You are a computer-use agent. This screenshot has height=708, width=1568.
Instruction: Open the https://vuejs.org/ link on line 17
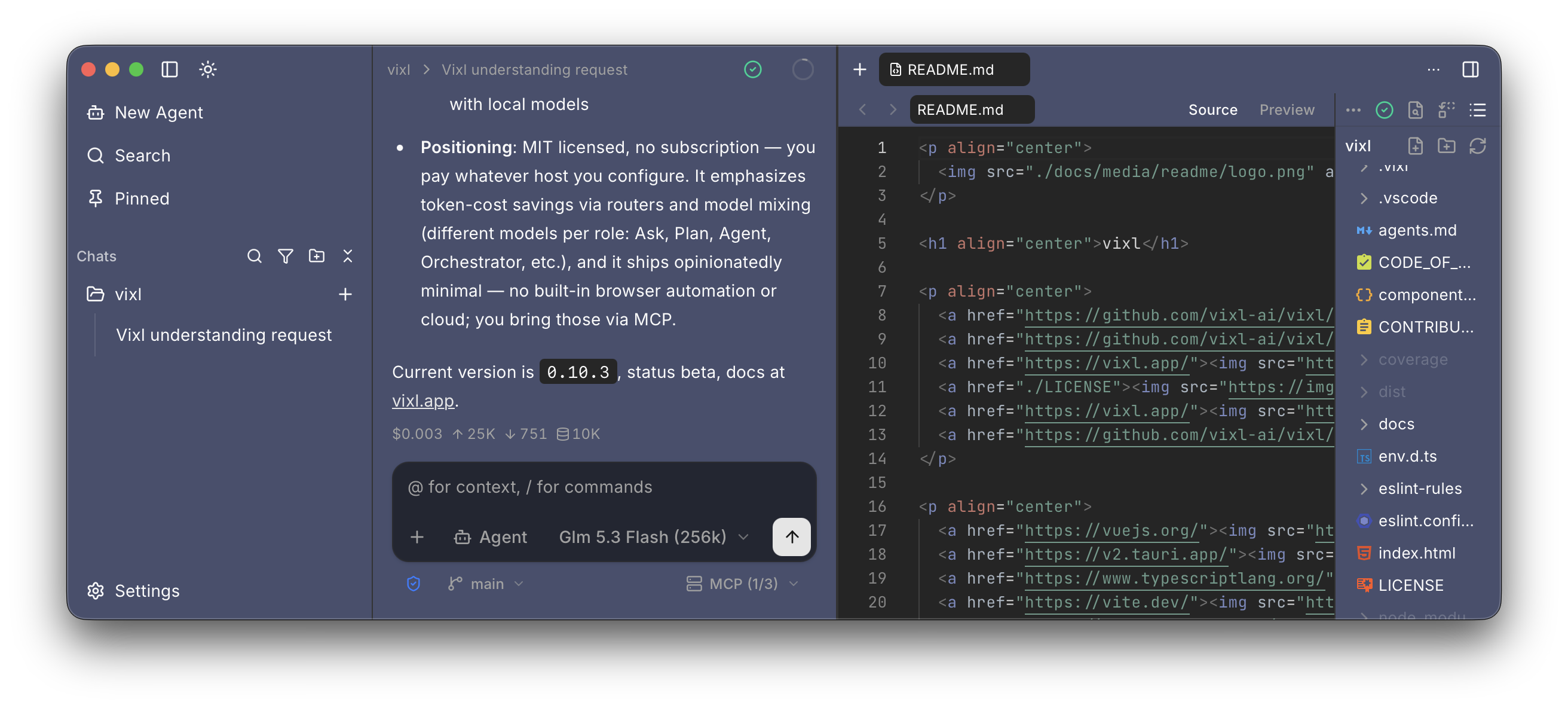pyautogui.click(x=1112, y=532)
